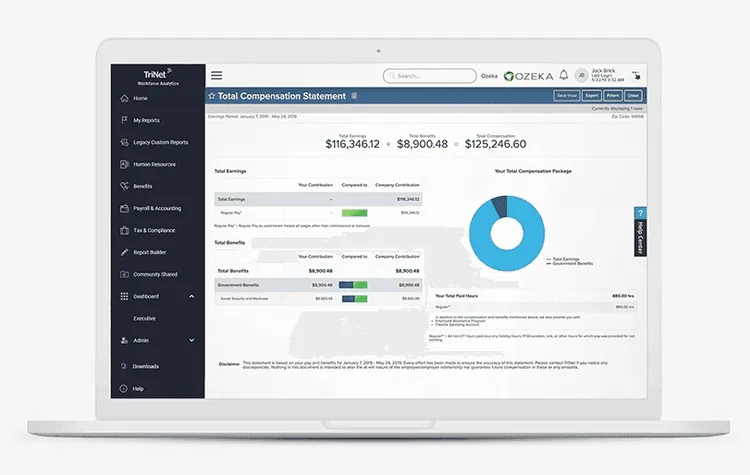Screen dimensions: 750x475
Task: Click the notifications bell icon
Action: [565, 75]
